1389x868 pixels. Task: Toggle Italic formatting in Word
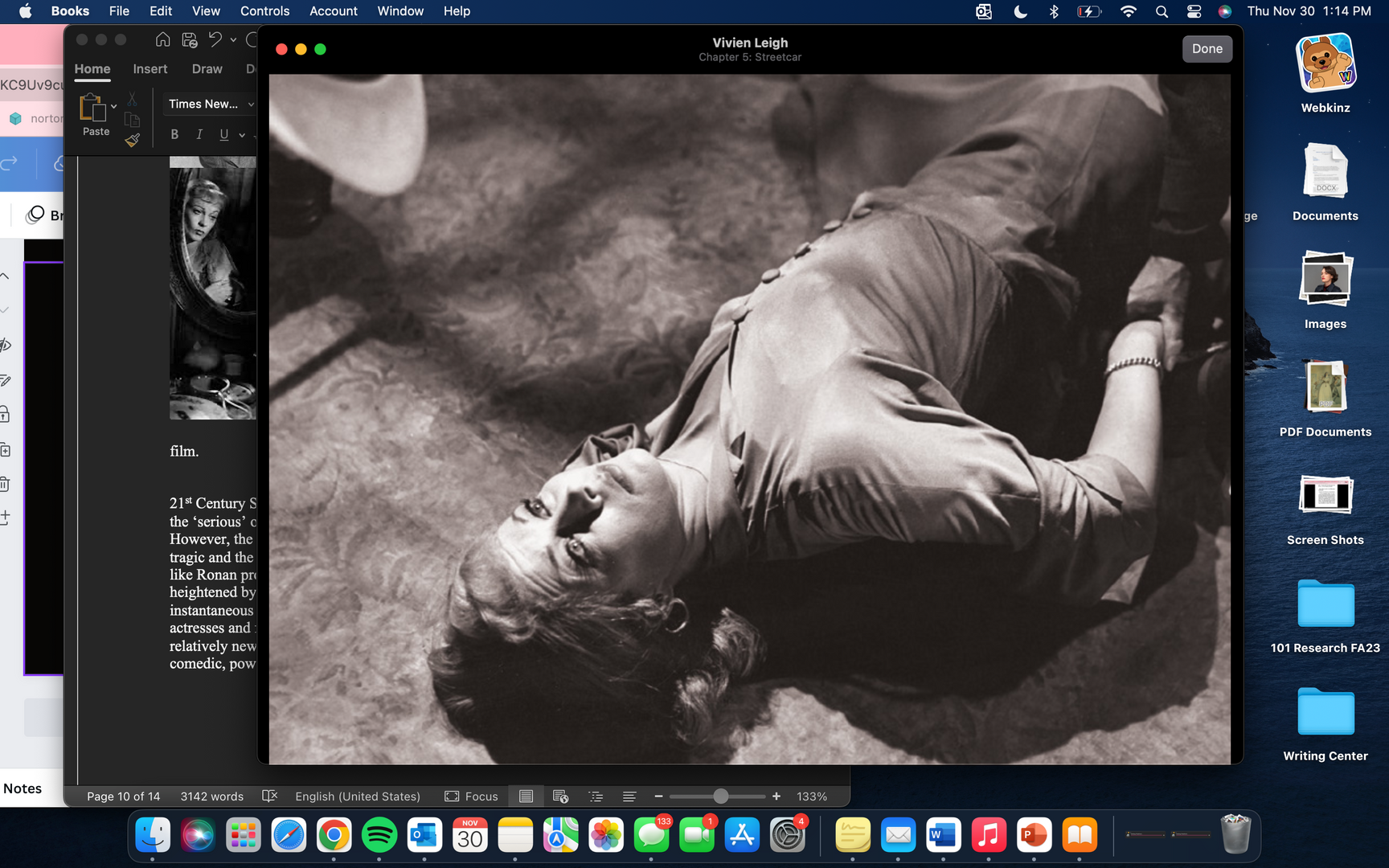click(x=199, y=134)
